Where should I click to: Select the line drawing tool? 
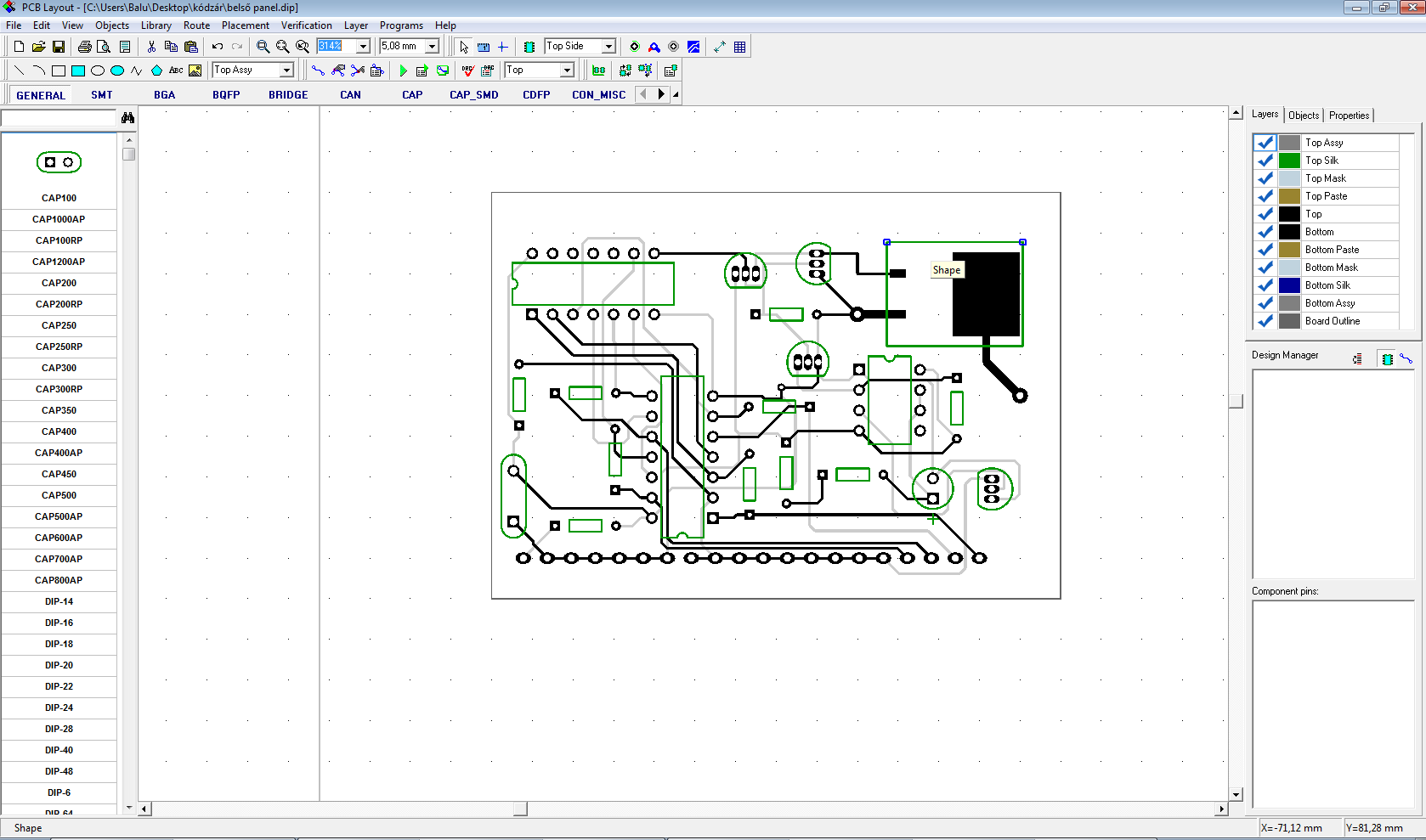pyautogui.click(x=19, y=70)
